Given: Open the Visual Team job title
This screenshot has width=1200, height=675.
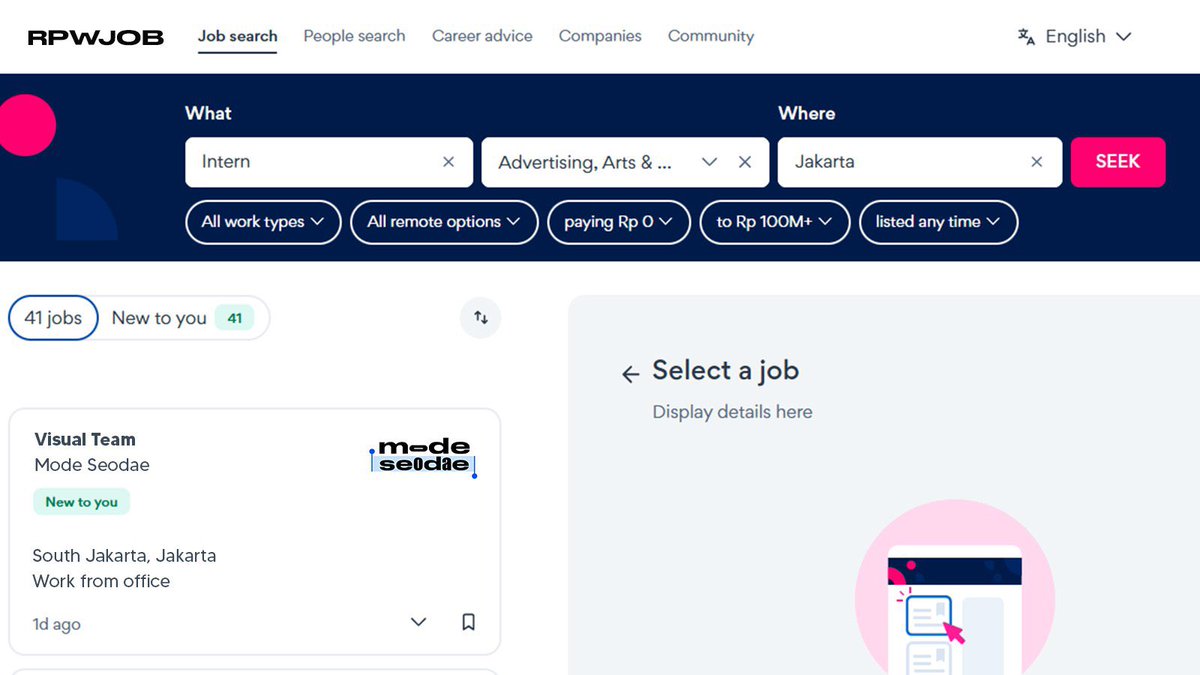Looking at the screenshot, I should pyautogui.click(x=85, y=439).
